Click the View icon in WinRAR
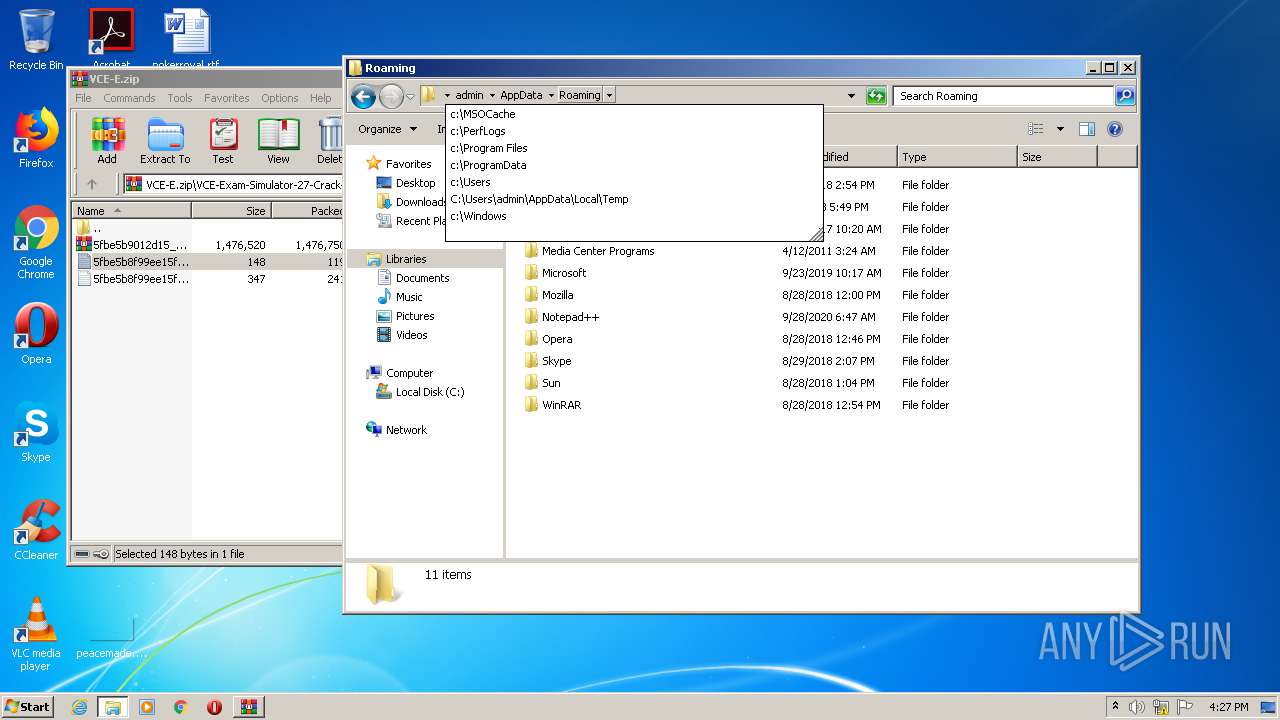 click(278, 141)
